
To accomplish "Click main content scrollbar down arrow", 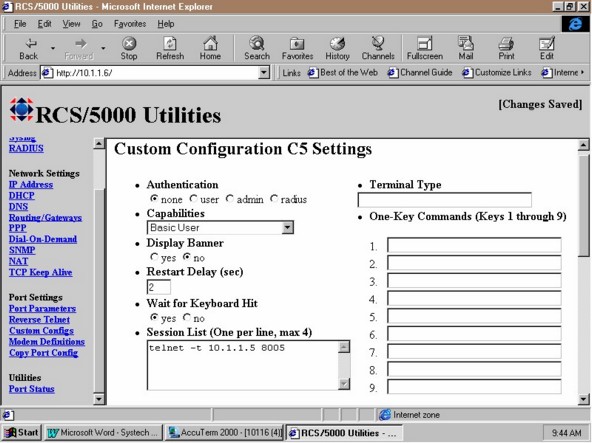I will point(583,399).
